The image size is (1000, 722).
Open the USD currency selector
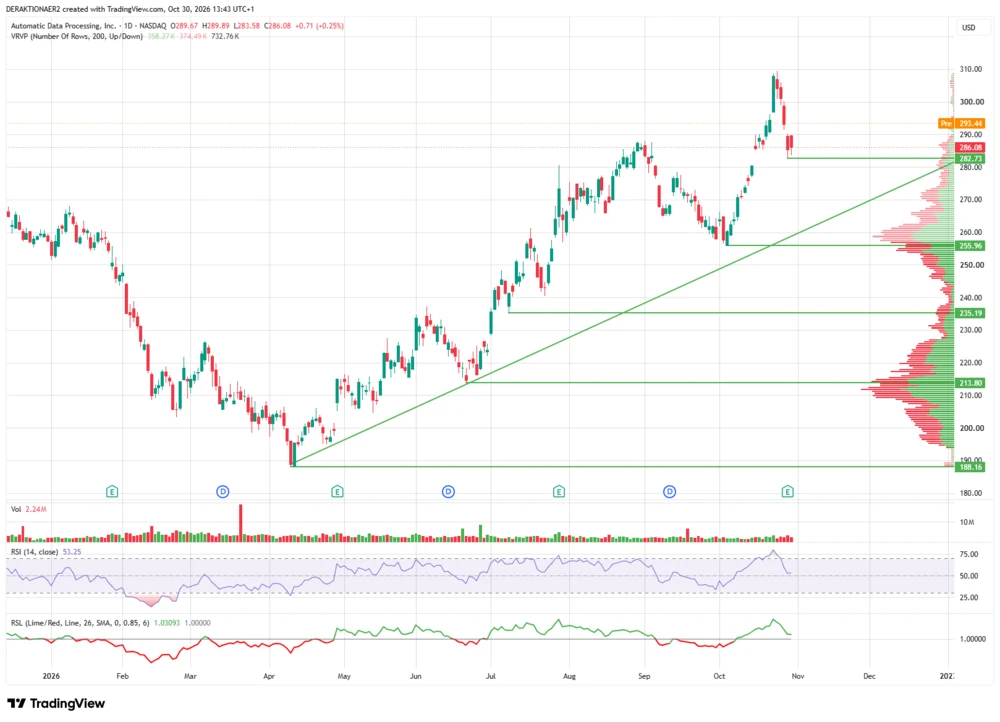coord(969,27)
